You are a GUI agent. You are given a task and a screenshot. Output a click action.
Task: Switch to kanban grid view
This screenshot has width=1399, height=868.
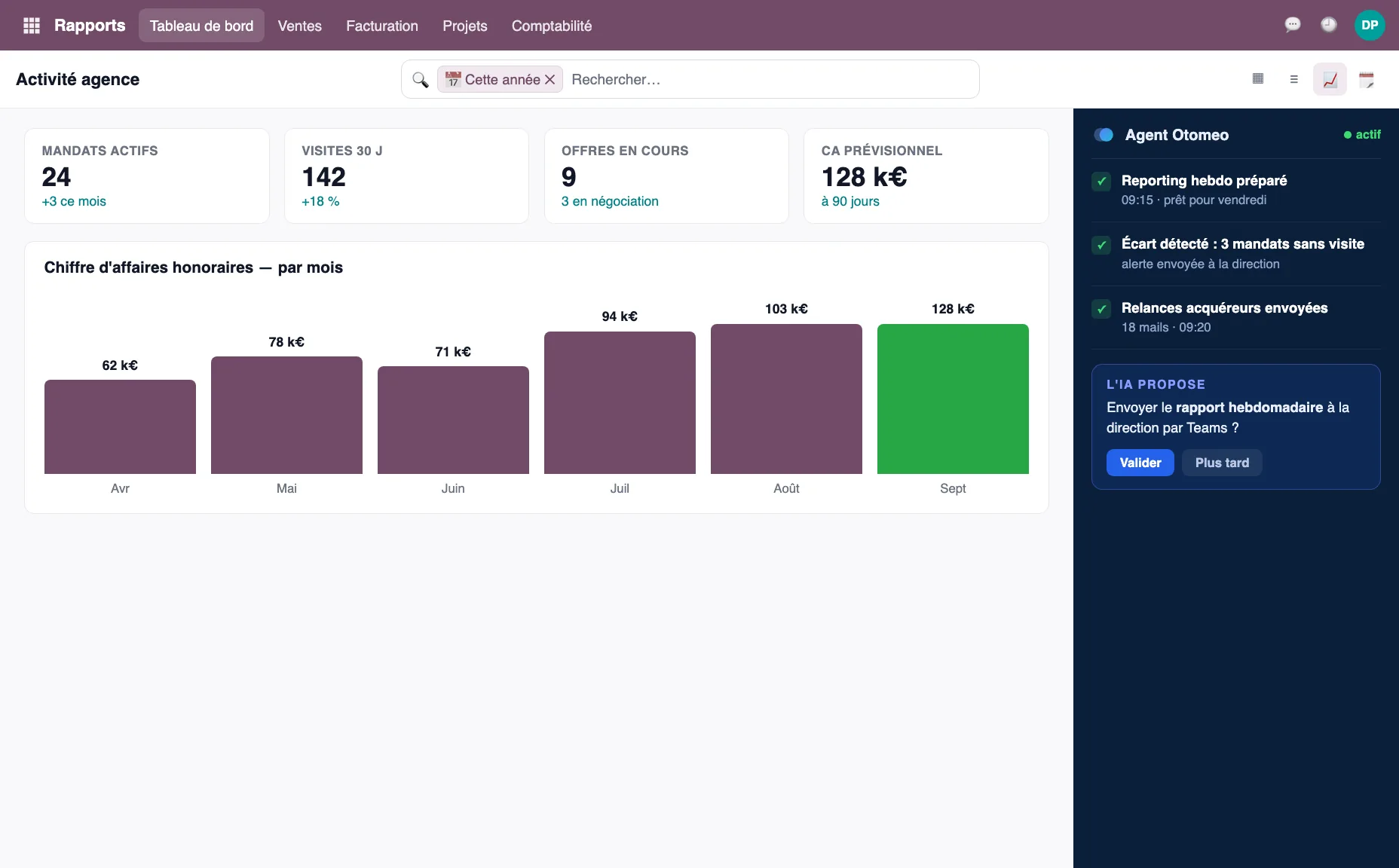1257,79
